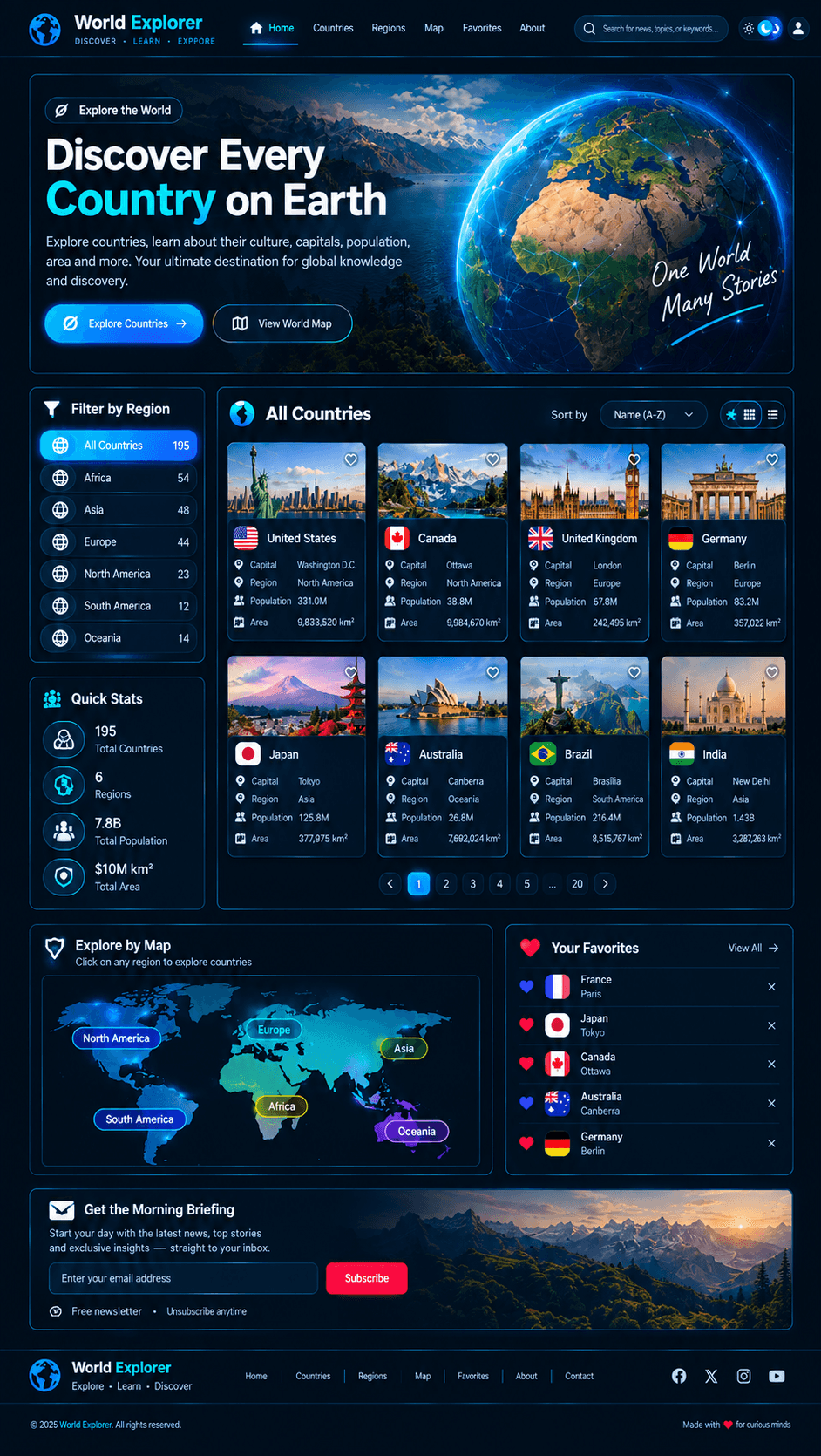The height and width of the screenshot is (1456, 821).
Task: Favorite the Canada card heart
Action: [492, 459]
